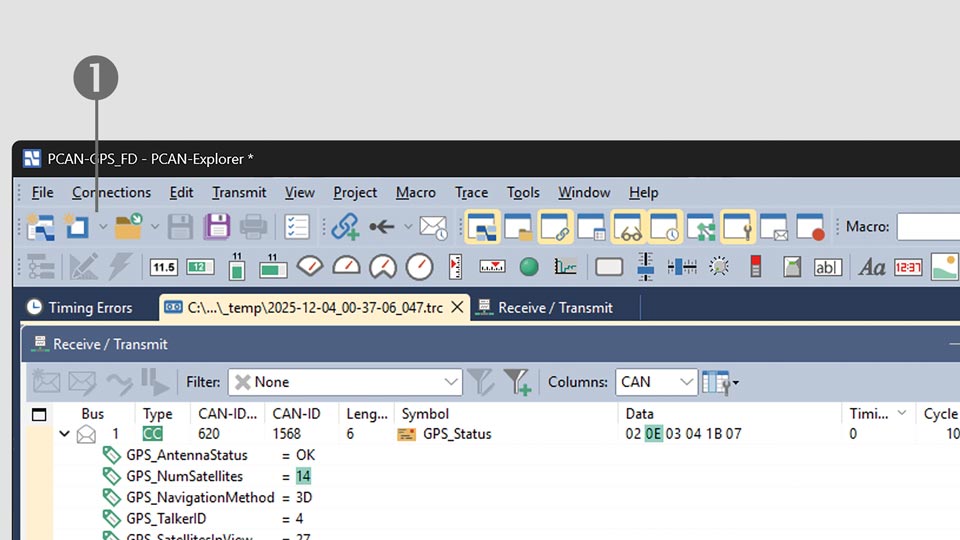The width and height of the screenshot is (960, 540).
Task: Click the add connection chain-link icon
Action: point(345,227)
